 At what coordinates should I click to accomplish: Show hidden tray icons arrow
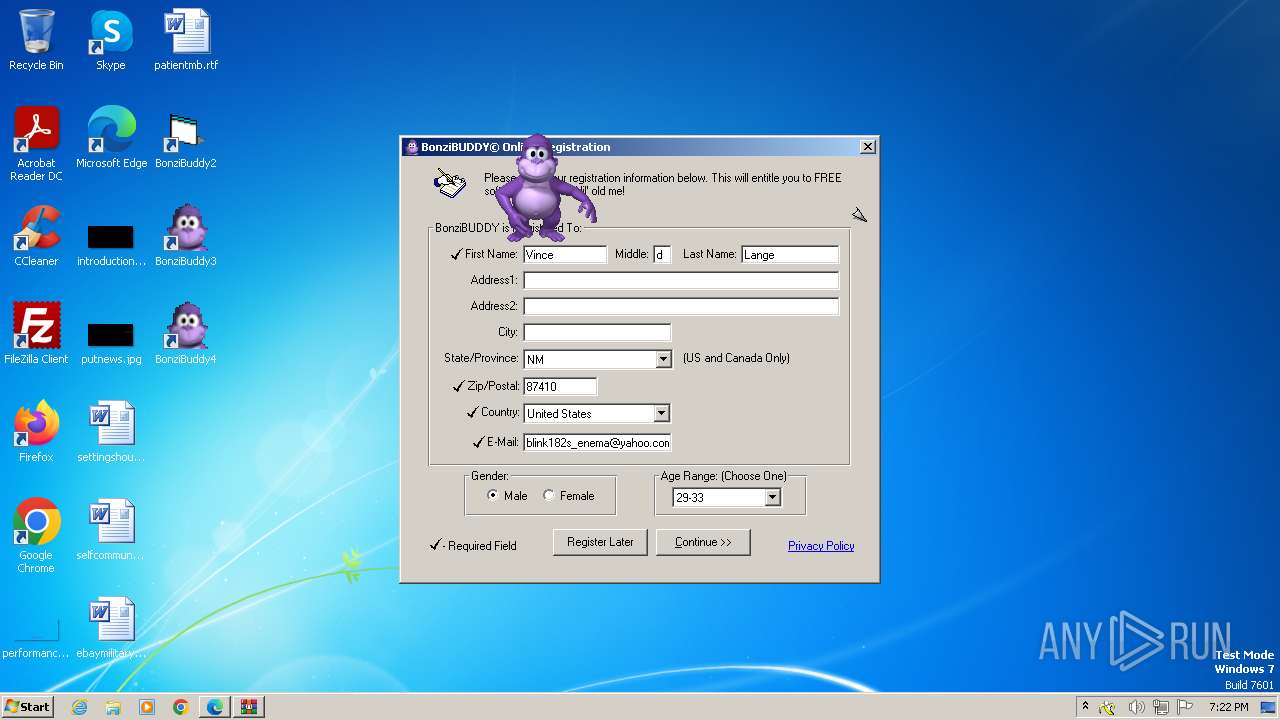click(1085, 707)
